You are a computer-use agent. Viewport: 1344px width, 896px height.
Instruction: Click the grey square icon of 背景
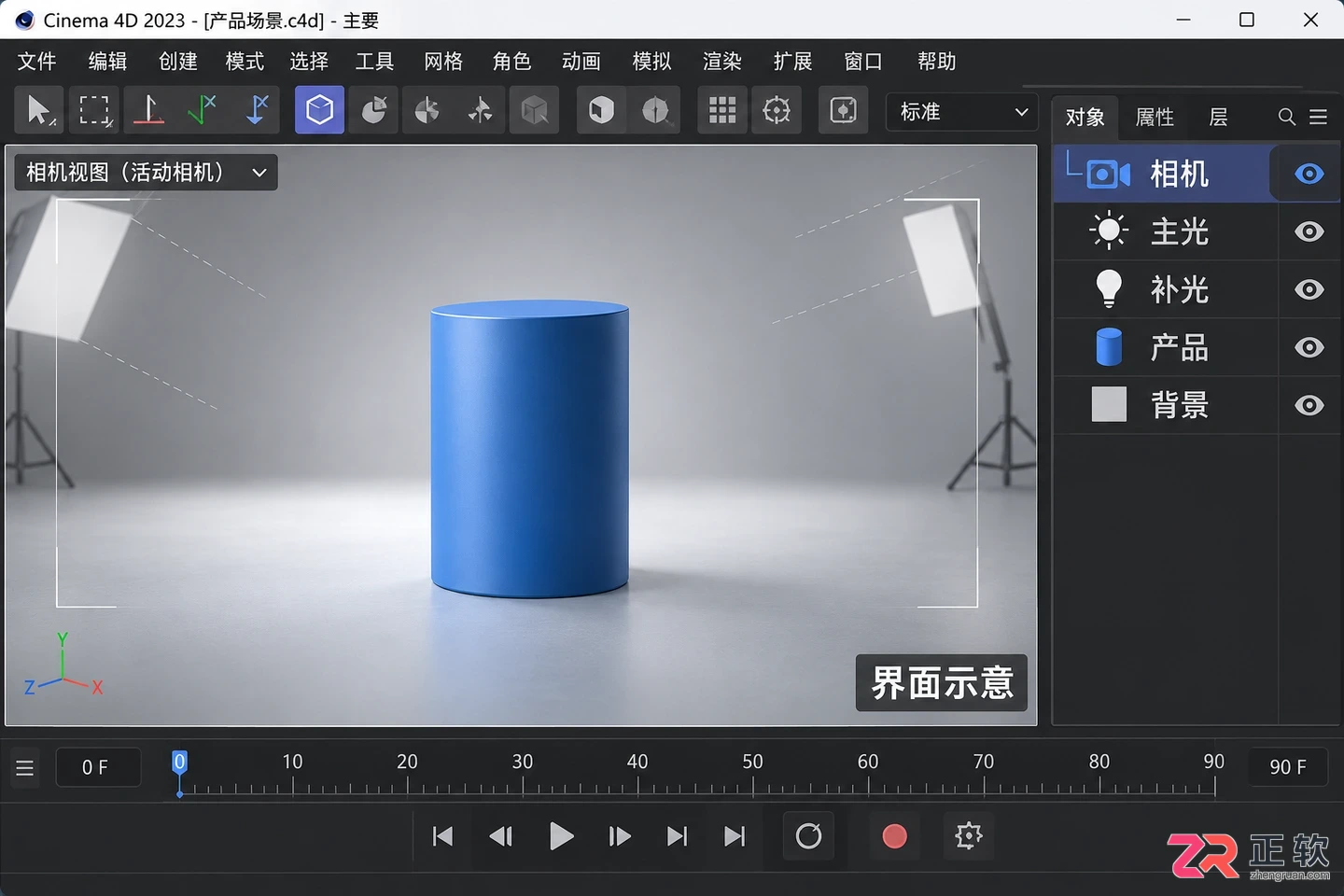pos(1109,404)
